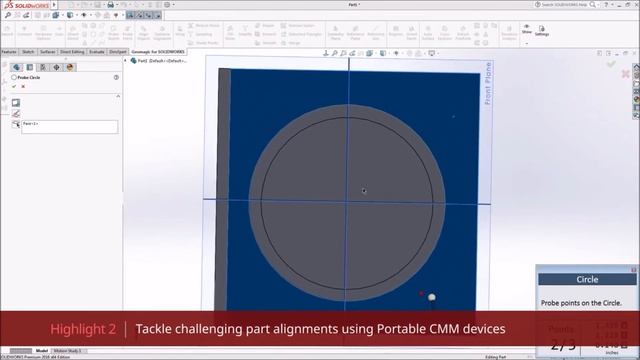Open the Print dropdown arrow
The width and height of the screenshot is (640, 360).
[x=117, y=5]
